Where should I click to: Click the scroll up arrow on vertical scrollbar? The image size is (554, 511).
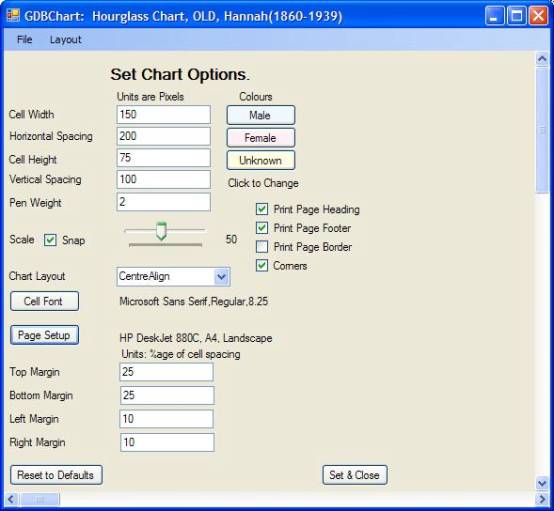click(x=542, y=59)
